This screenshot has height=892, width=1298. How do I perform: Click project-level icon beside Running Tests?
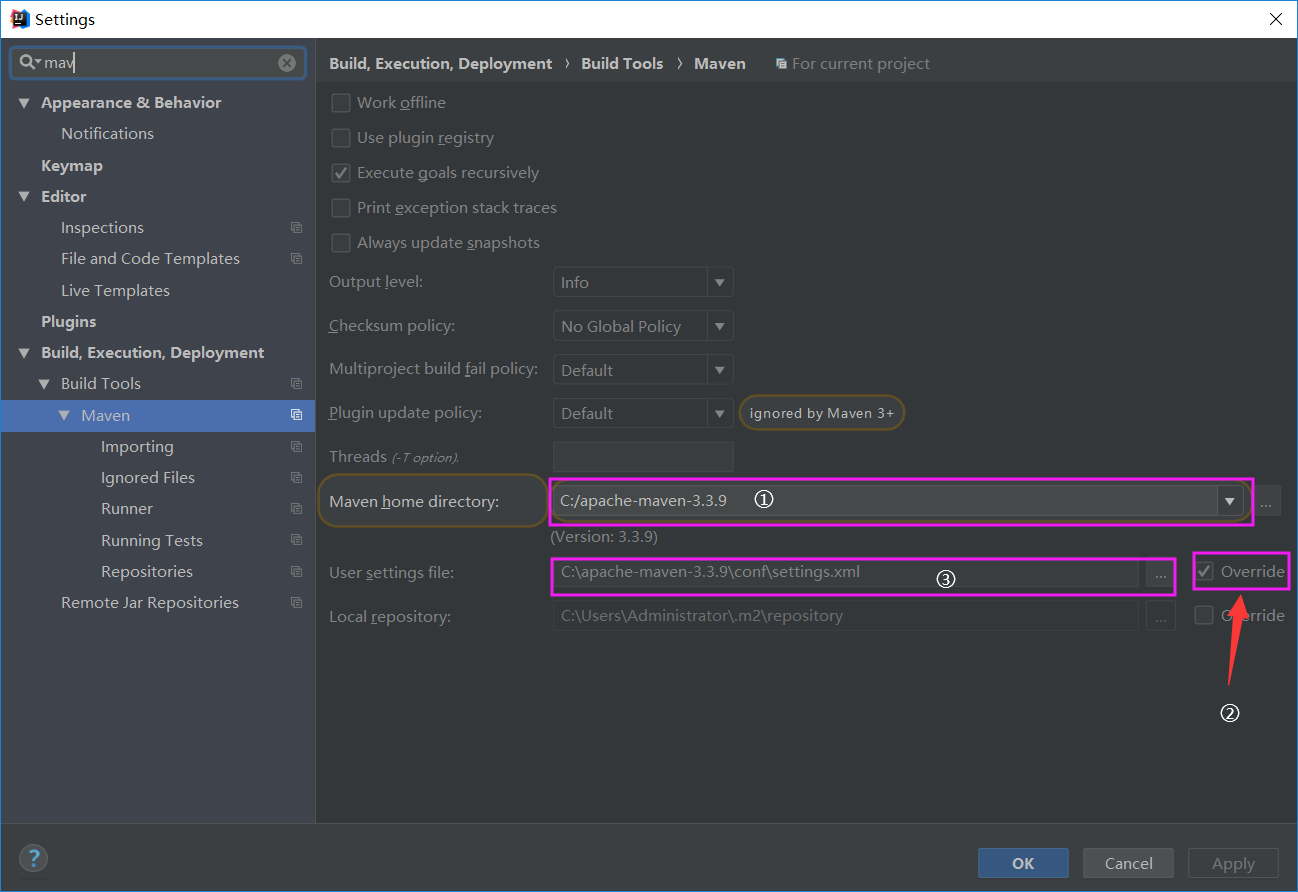[x=296, y=541]
